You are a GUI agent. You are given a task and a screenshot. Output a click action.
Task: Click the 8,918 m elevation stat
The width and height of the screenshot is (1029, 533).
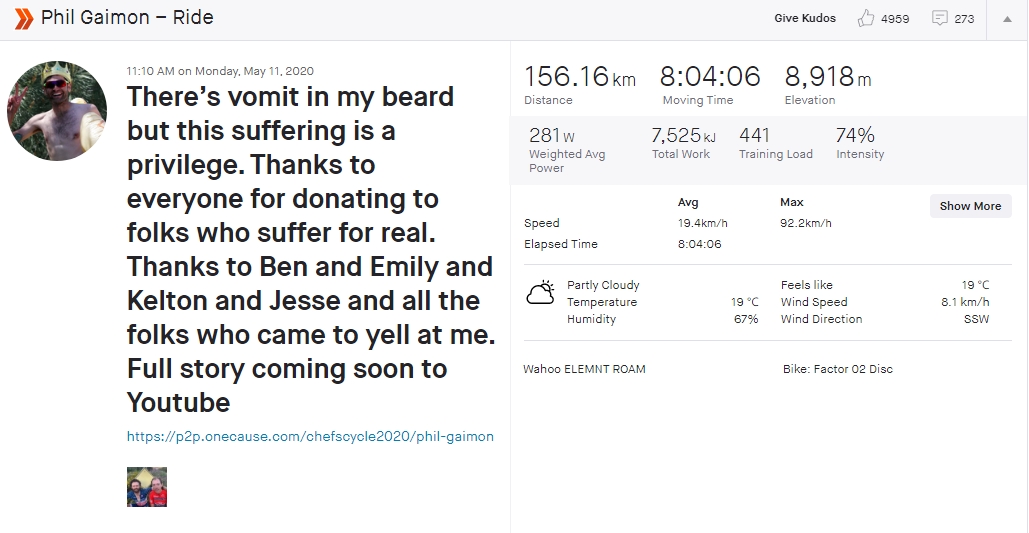(x=828, y=77)
